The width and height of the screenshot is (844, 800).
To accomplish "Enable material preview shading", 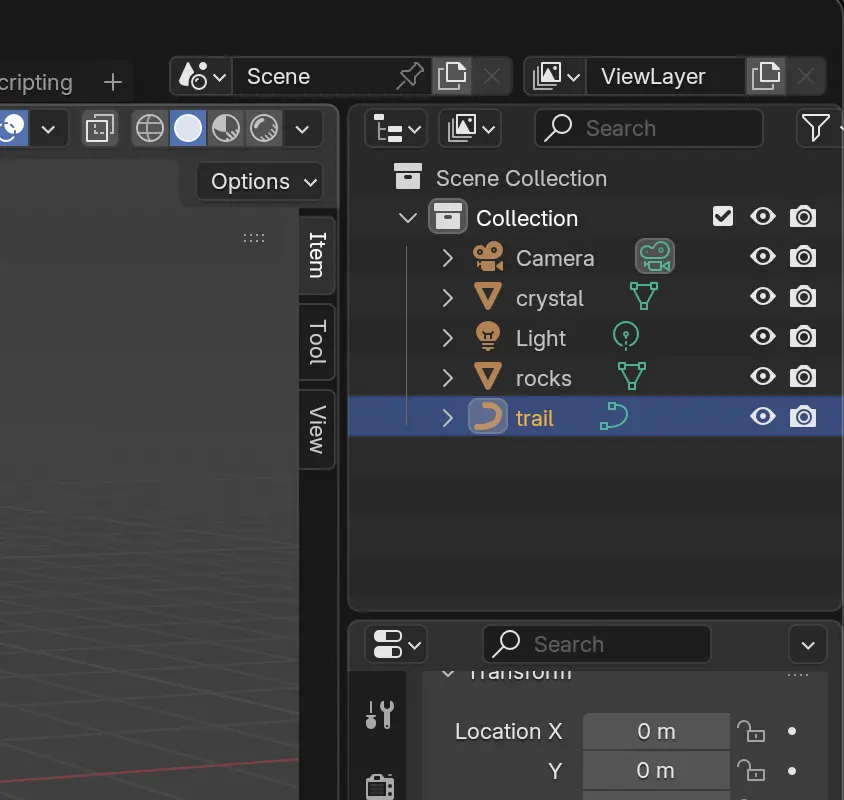I will point(226,128).
